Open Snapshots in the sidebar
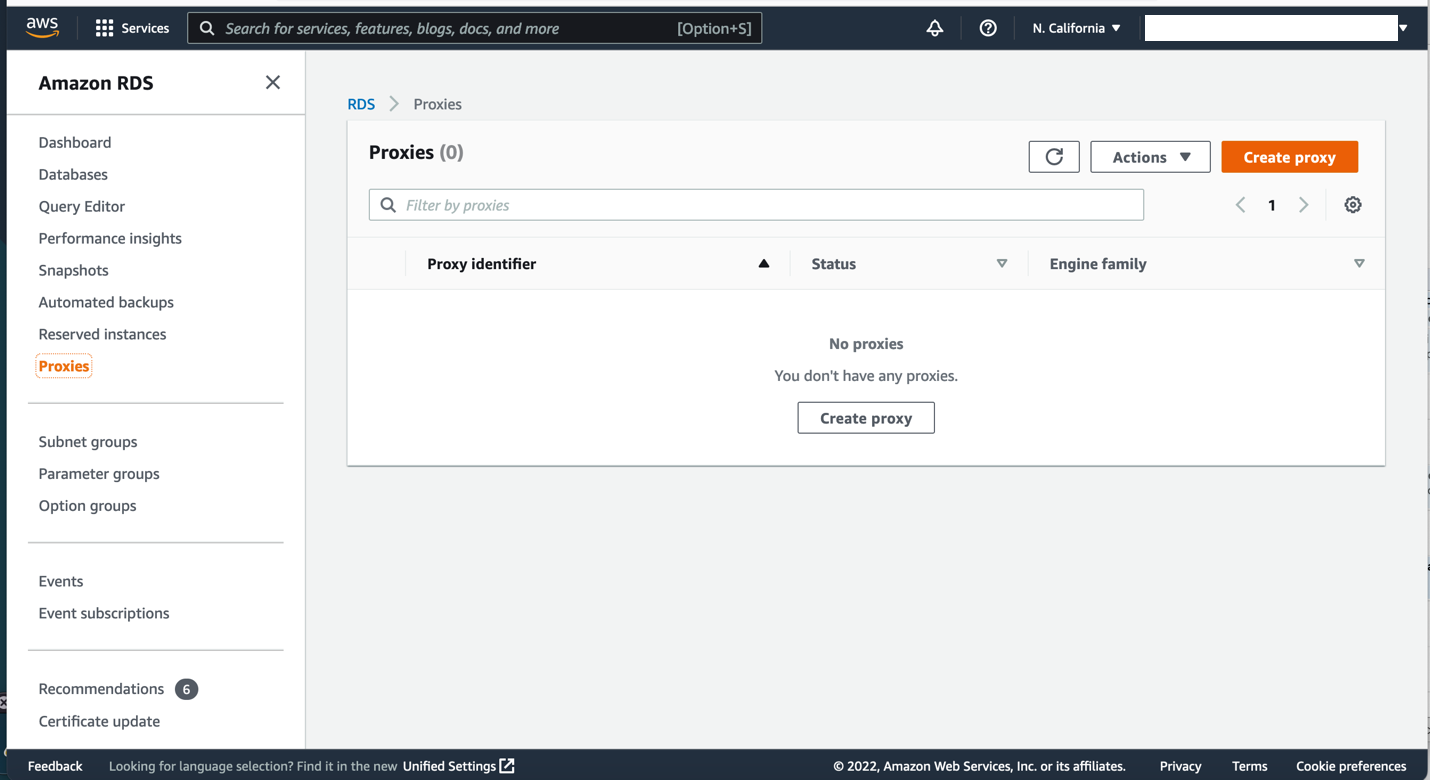The height and width of the screenshot is (780, 1430). point(74,270)
